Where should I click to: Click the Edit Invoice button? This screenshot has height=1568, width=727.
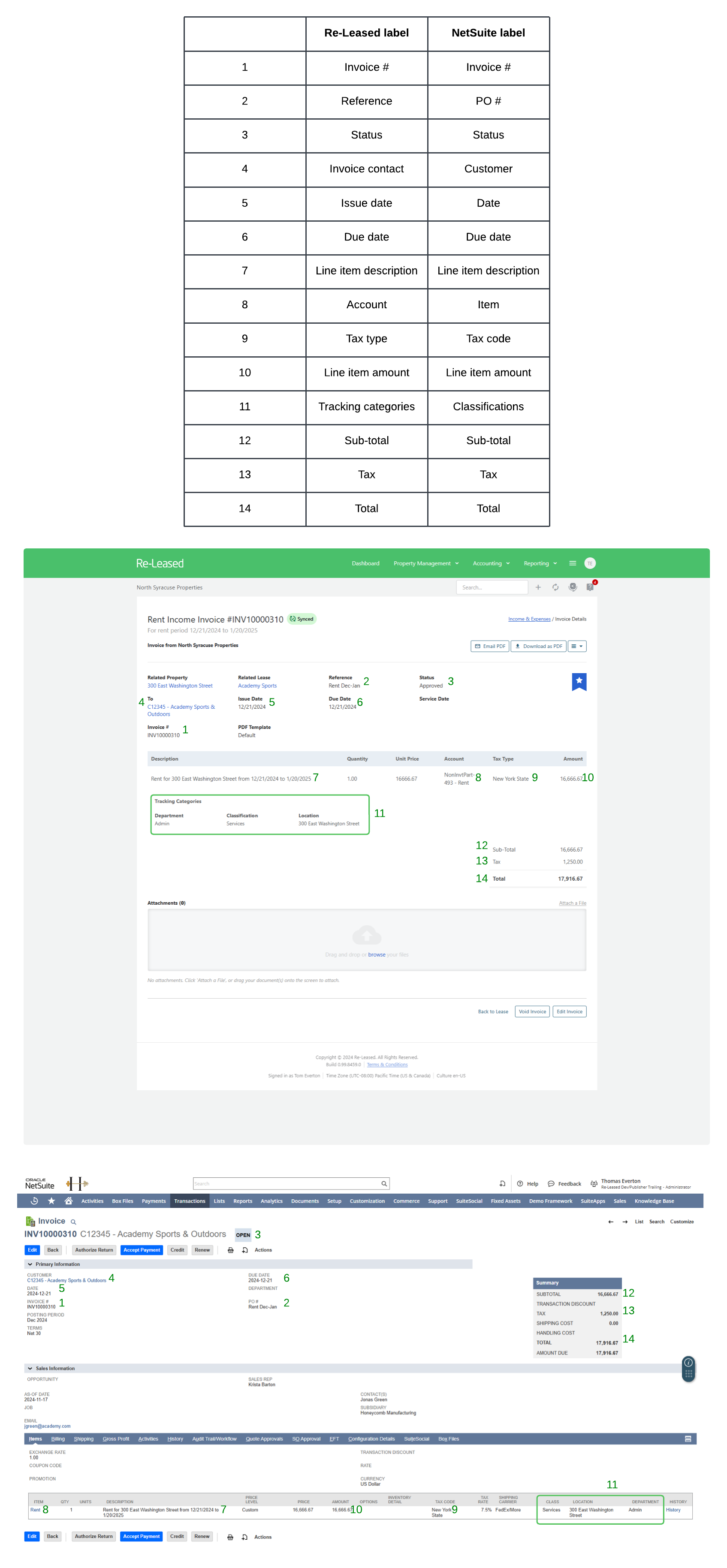[x=569, y=1011]
